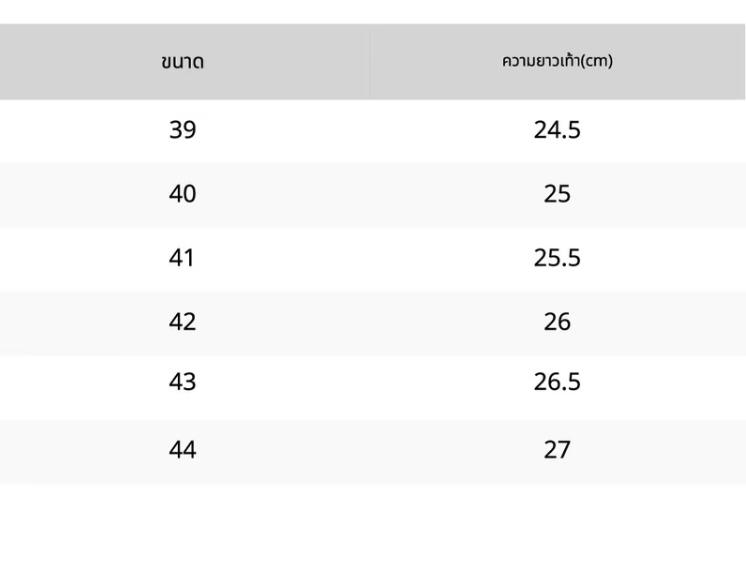Select size 43 cell
The image size is (746, 570).
[182, 382]
